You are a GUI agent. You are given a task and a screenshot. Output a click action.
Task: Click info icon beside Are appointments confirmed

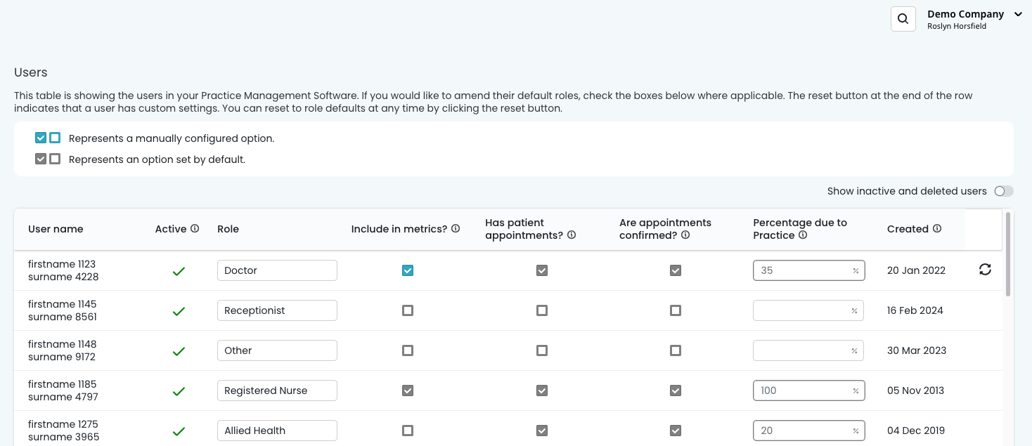(x=686, y=235)
